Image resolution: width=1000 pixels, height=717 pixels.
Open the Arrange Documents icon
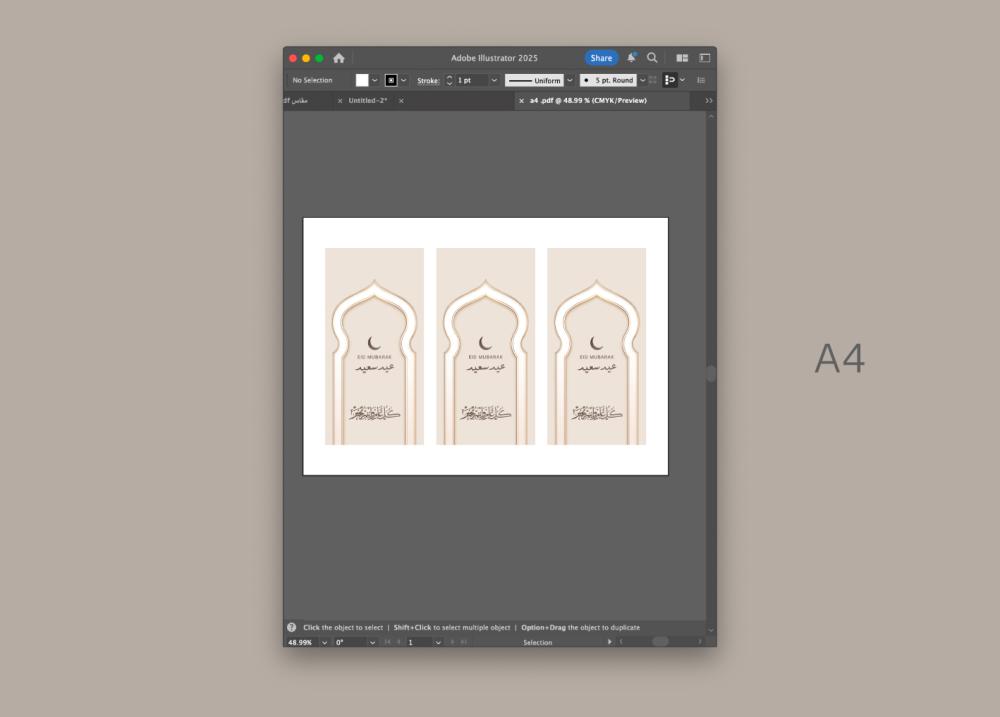tap(682, 58)
